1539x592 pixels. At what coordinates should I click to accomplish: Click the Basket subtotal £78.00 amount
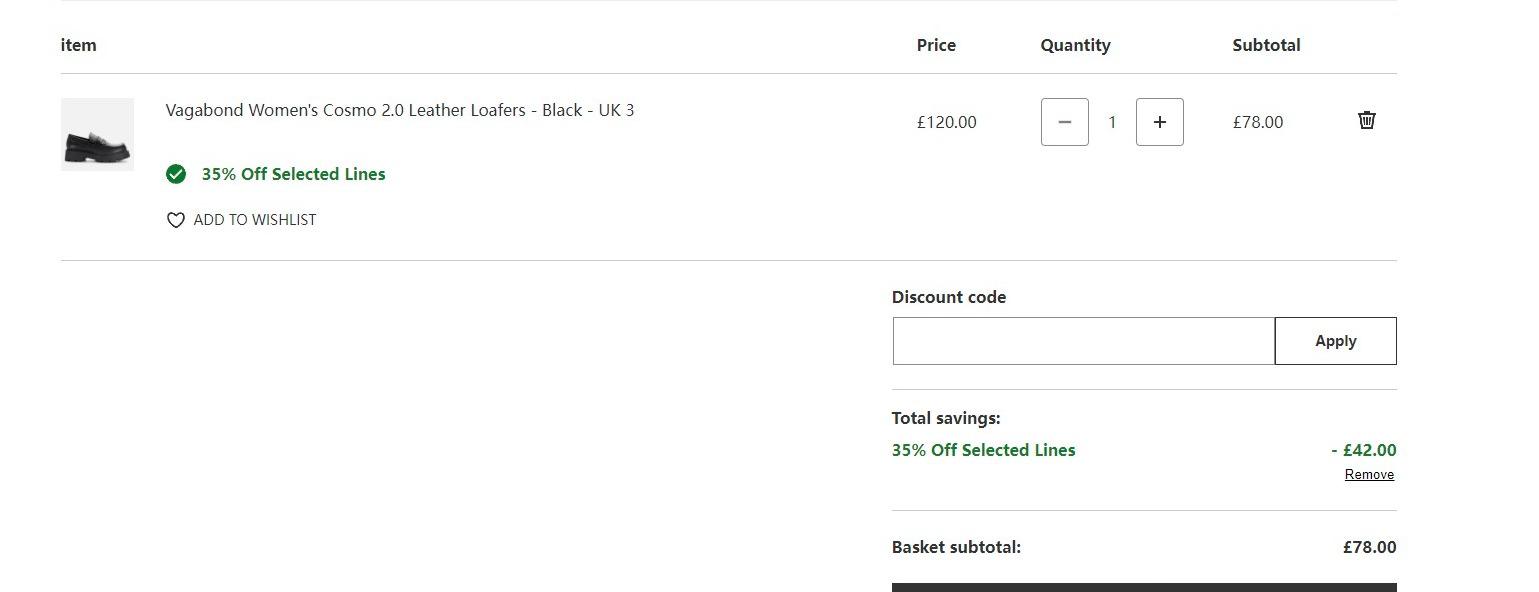(1370, 547)
